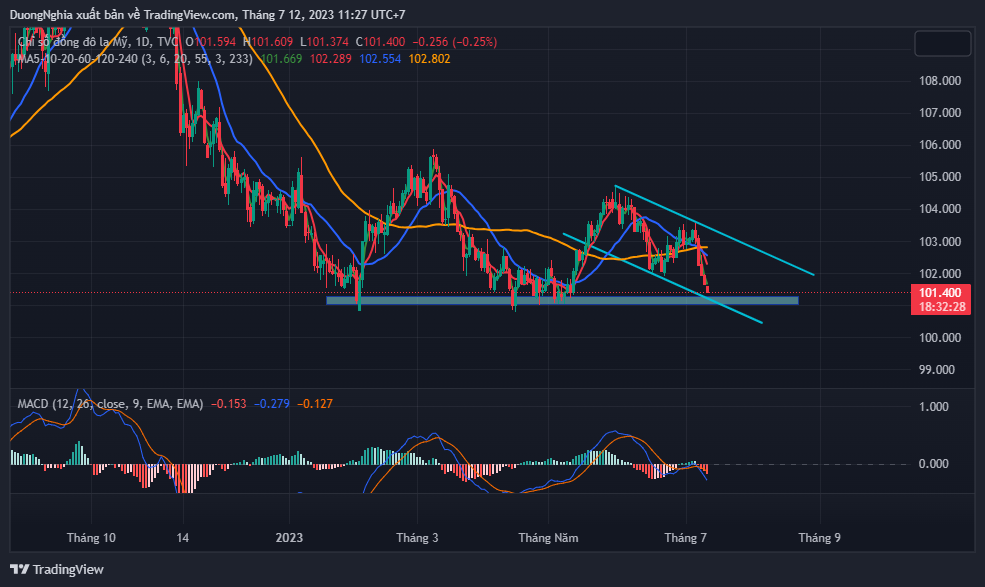Click the 104.000 price axis label
The height and width of the screenshot is (587, 985).
940,209
